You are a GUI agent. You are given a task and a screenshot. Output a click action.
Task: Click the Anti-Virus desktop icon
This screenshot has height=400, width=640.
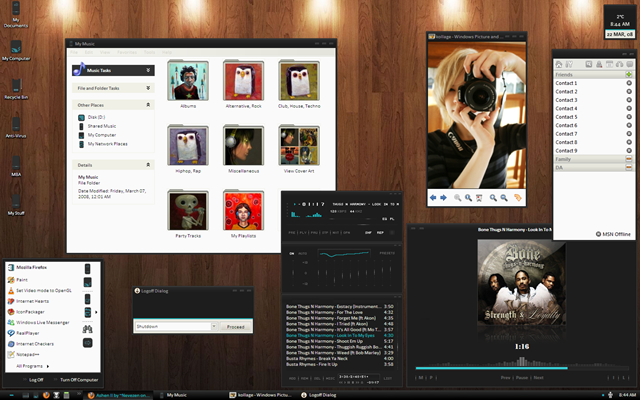click(x=15, y=121)
